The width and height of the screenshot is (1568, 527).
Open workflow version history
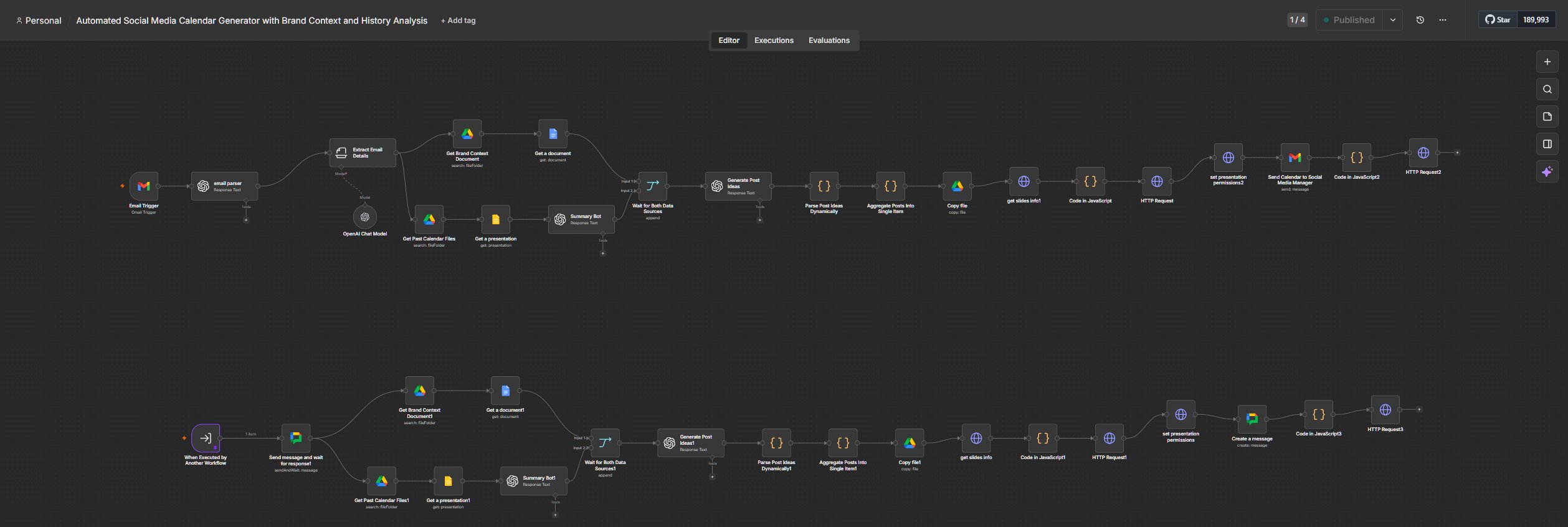pyautogui.click(x=1420, y=20)
